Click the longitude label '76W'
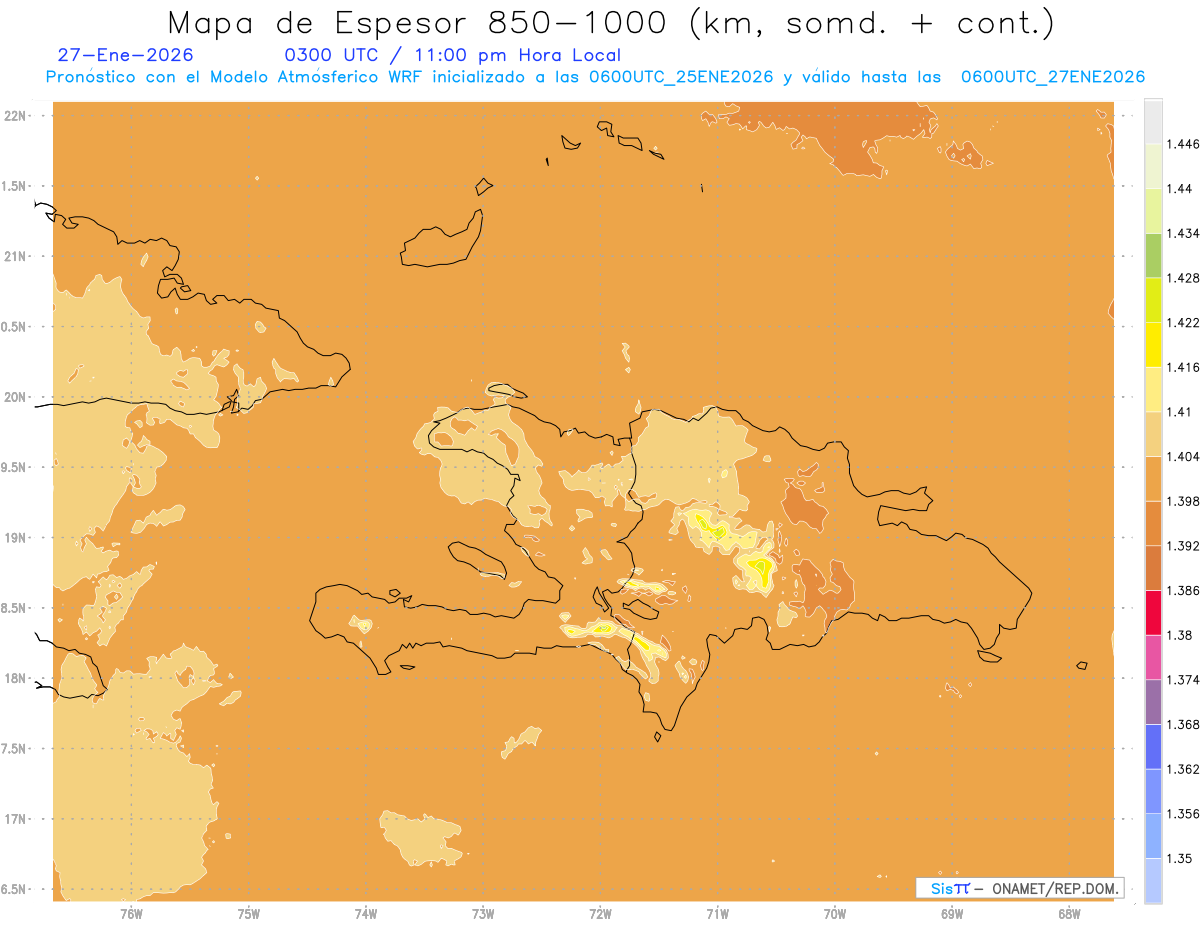 (x=131, y=913)
